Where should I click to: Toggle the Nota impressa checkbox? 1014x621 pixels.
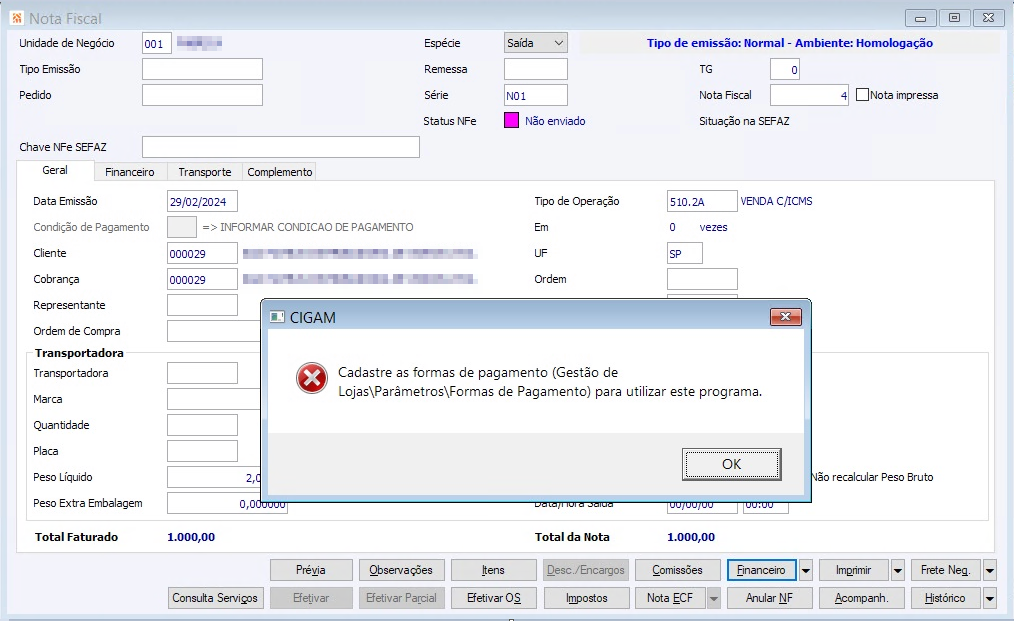tap(862, 95)
